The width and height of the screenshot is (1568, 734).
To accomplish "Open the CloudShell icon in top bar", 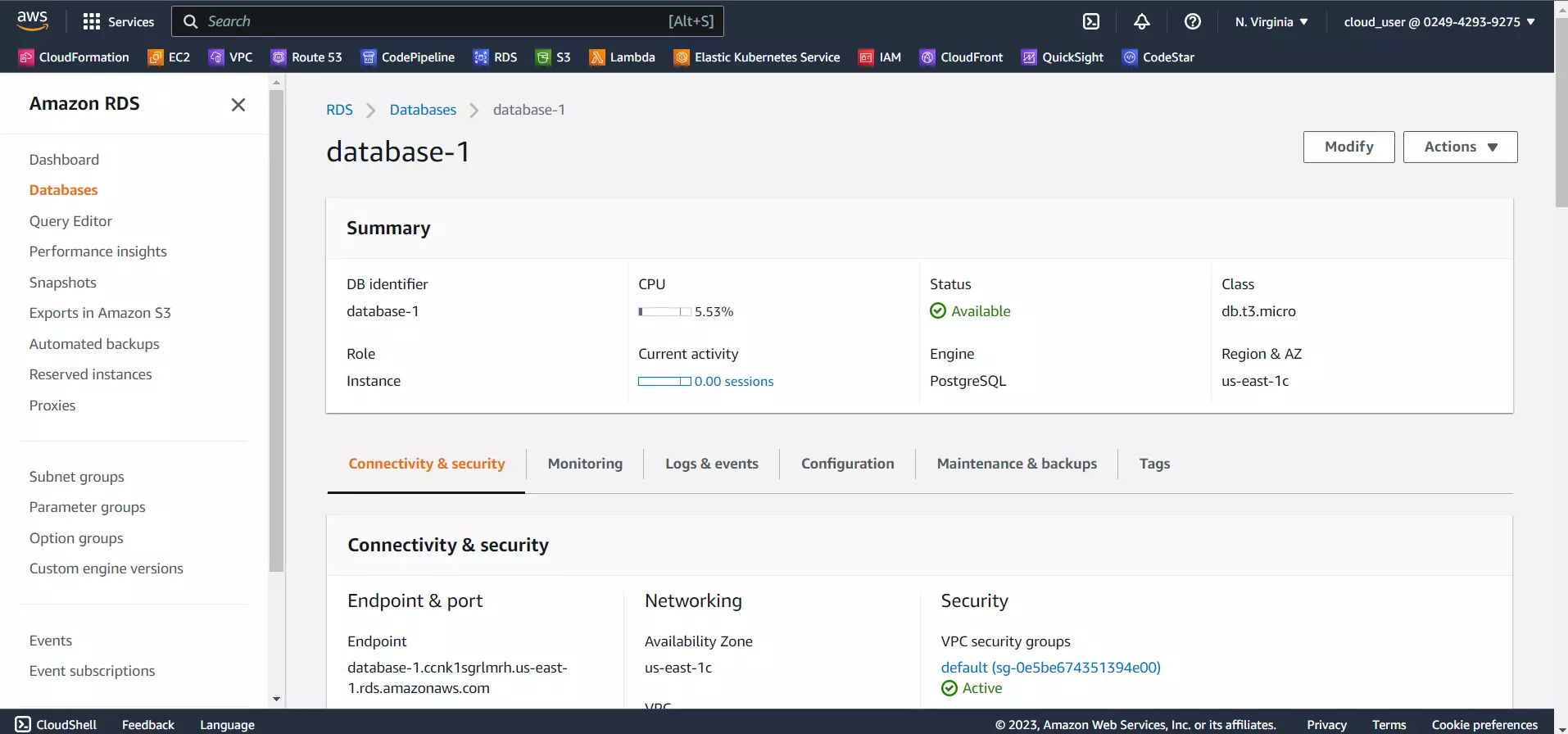I will tap(1091, 21).
